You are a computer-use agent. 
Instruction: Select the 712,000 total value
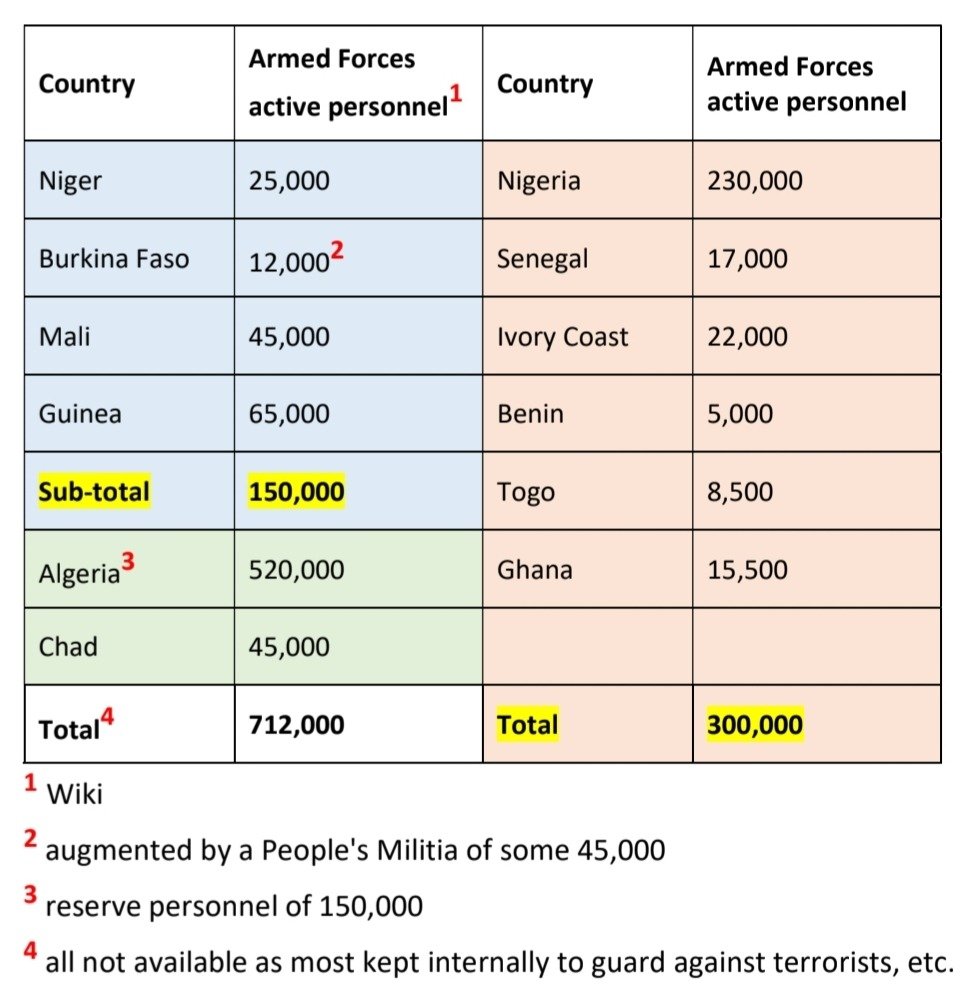pos(296,725)
